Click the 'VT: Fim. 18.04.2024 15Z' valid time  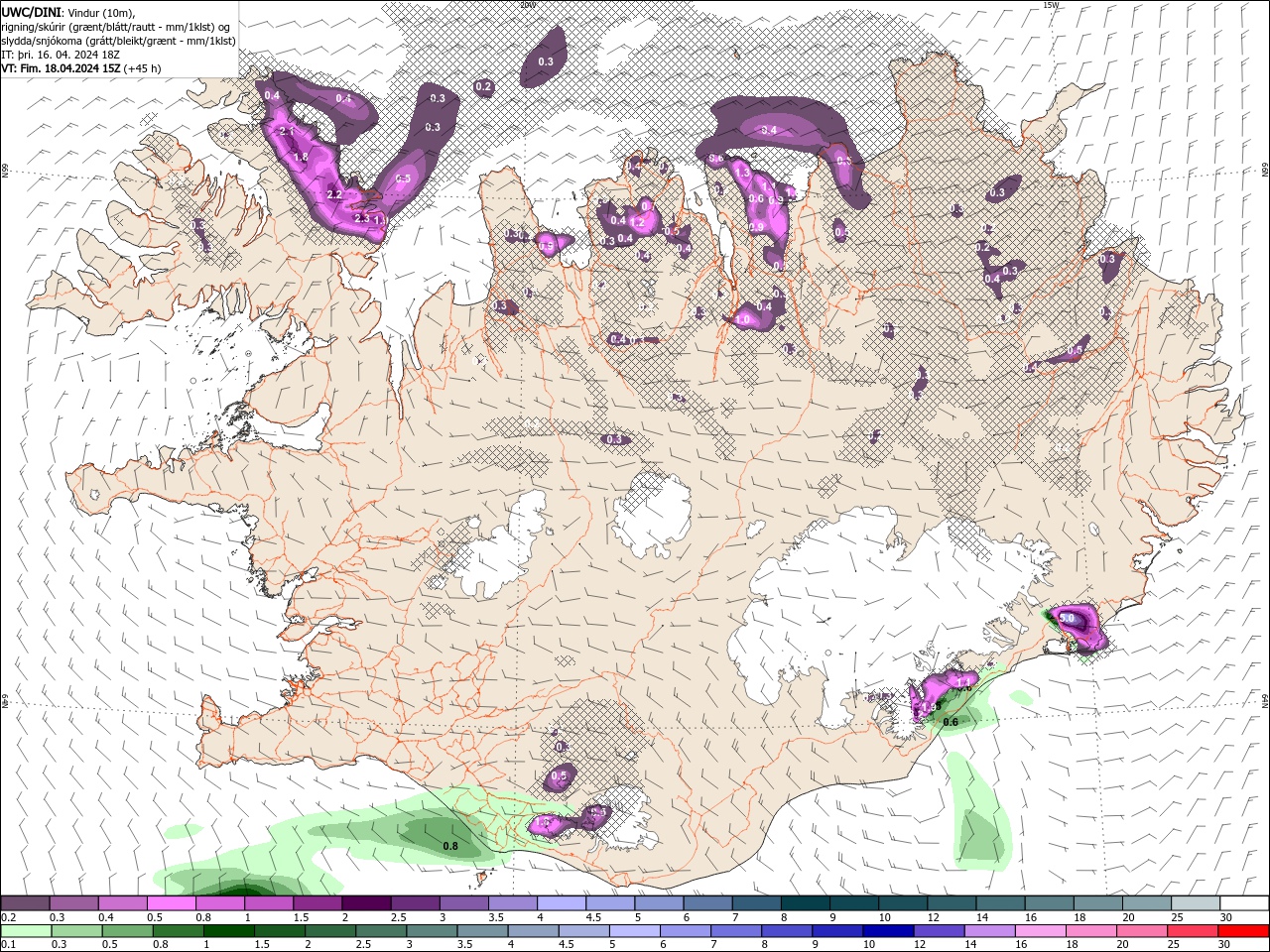[x=61, y=68]
